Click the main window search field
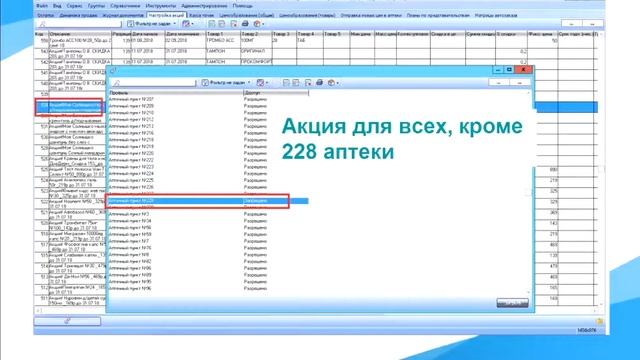This screenshot has width=640, height=360. coord(78,24)
